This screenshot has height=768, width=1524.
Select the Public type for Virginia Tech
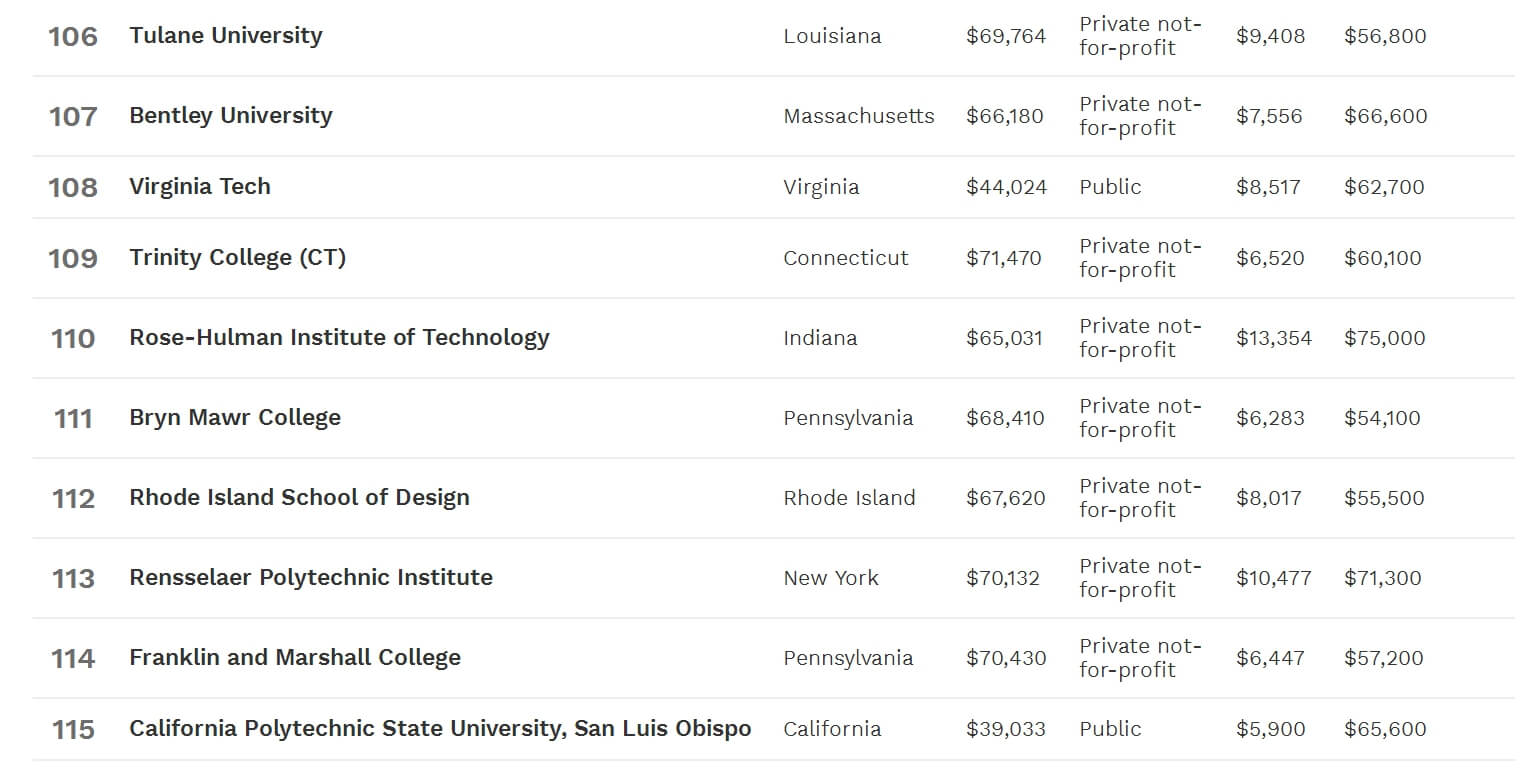click(1110, 187)
